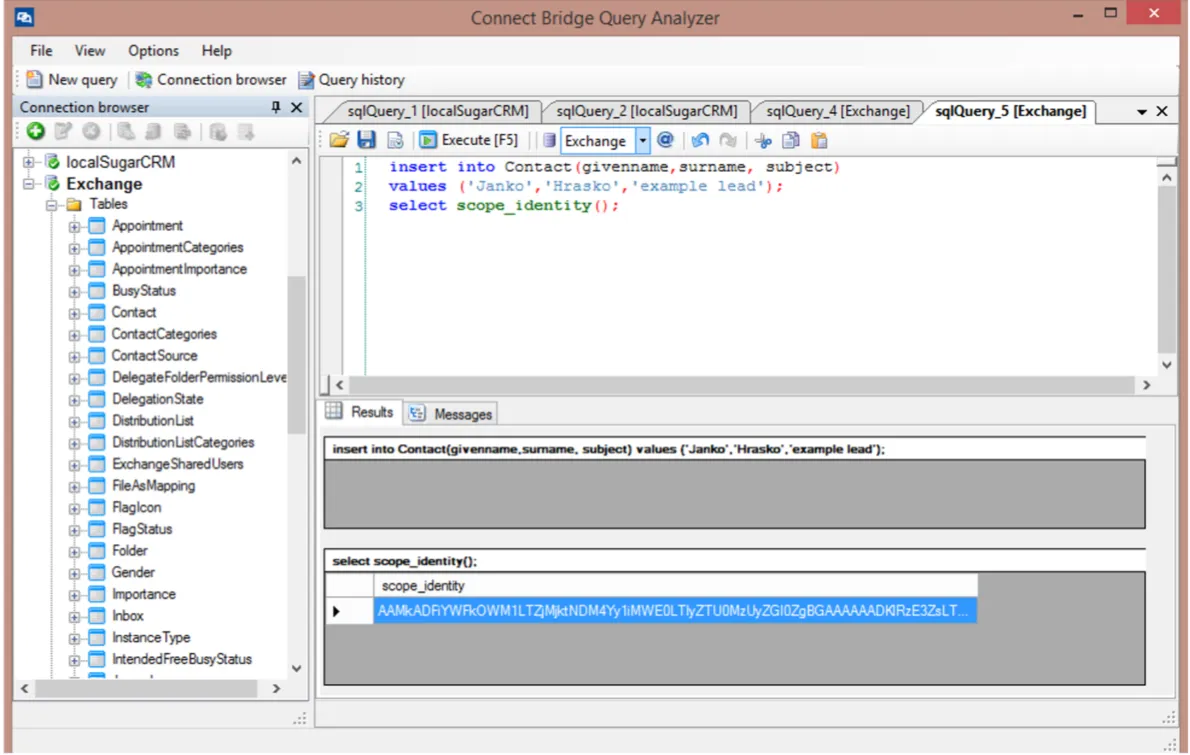The image size is (1190, 755).
Task: Open the File menu
Action: [x=41, y=51]
